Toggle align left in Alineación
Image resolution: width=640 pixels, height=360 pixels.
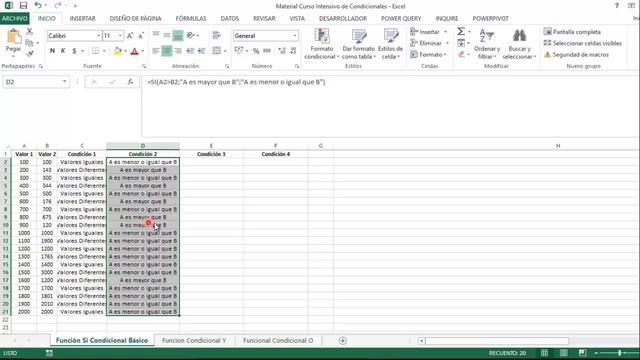(156, 51)
